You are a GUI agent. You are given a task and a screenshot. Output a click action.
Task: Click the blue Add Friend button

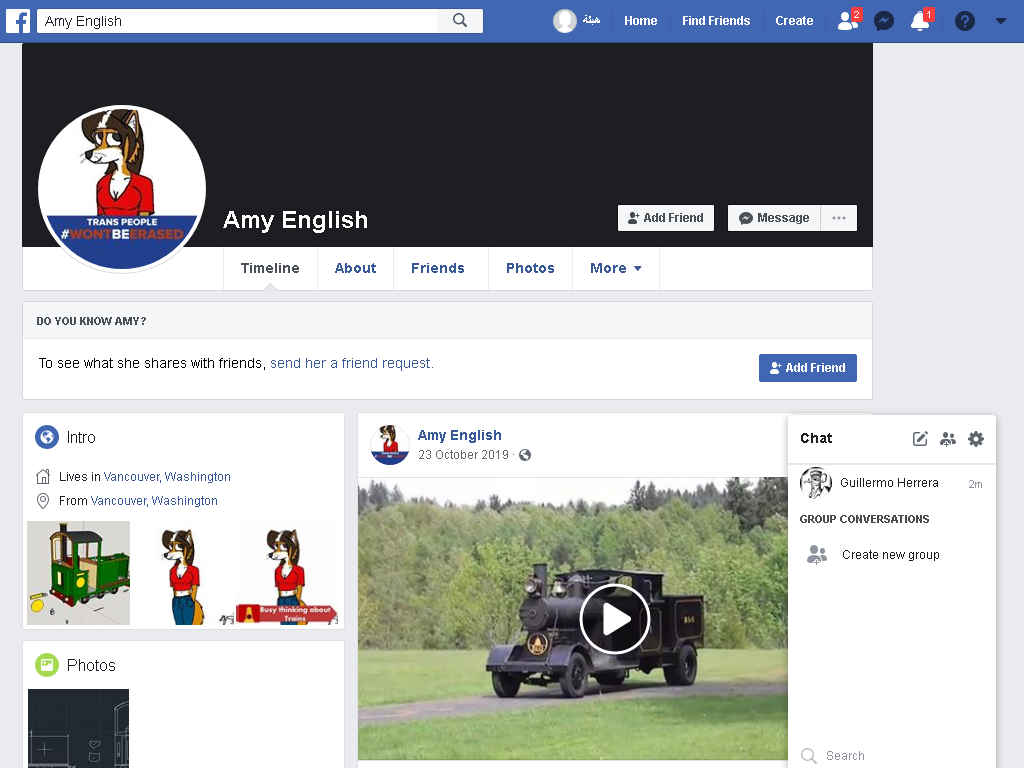[x=807, y=368]
